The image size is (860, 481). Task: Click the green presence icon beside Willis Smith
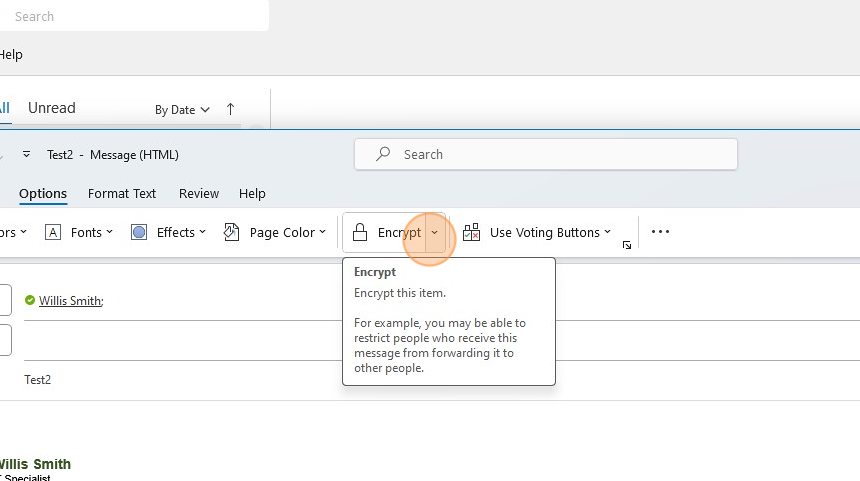(30, 300)
